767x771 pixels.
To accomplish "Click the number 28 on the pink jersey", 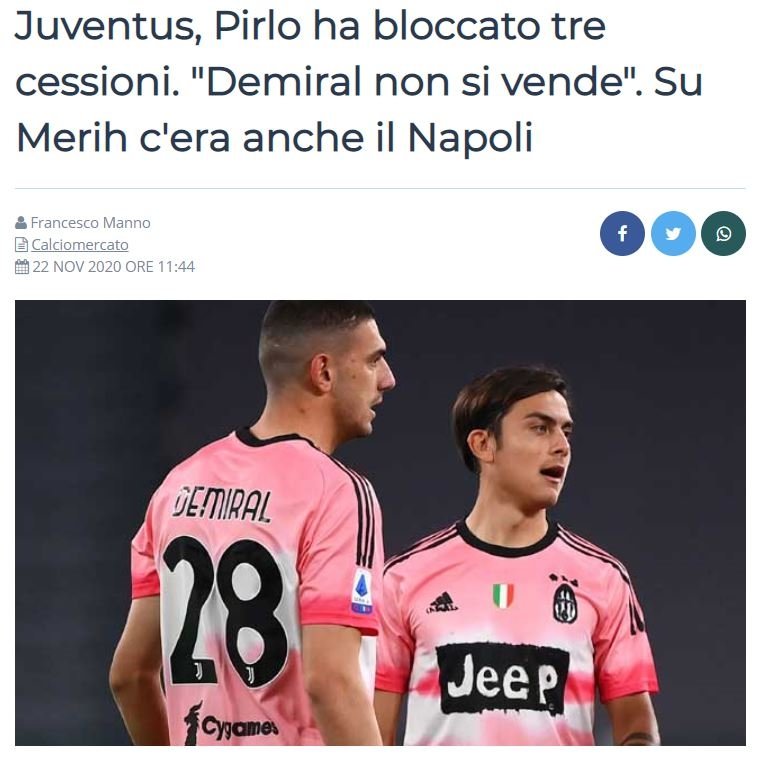I will [225, 612].
